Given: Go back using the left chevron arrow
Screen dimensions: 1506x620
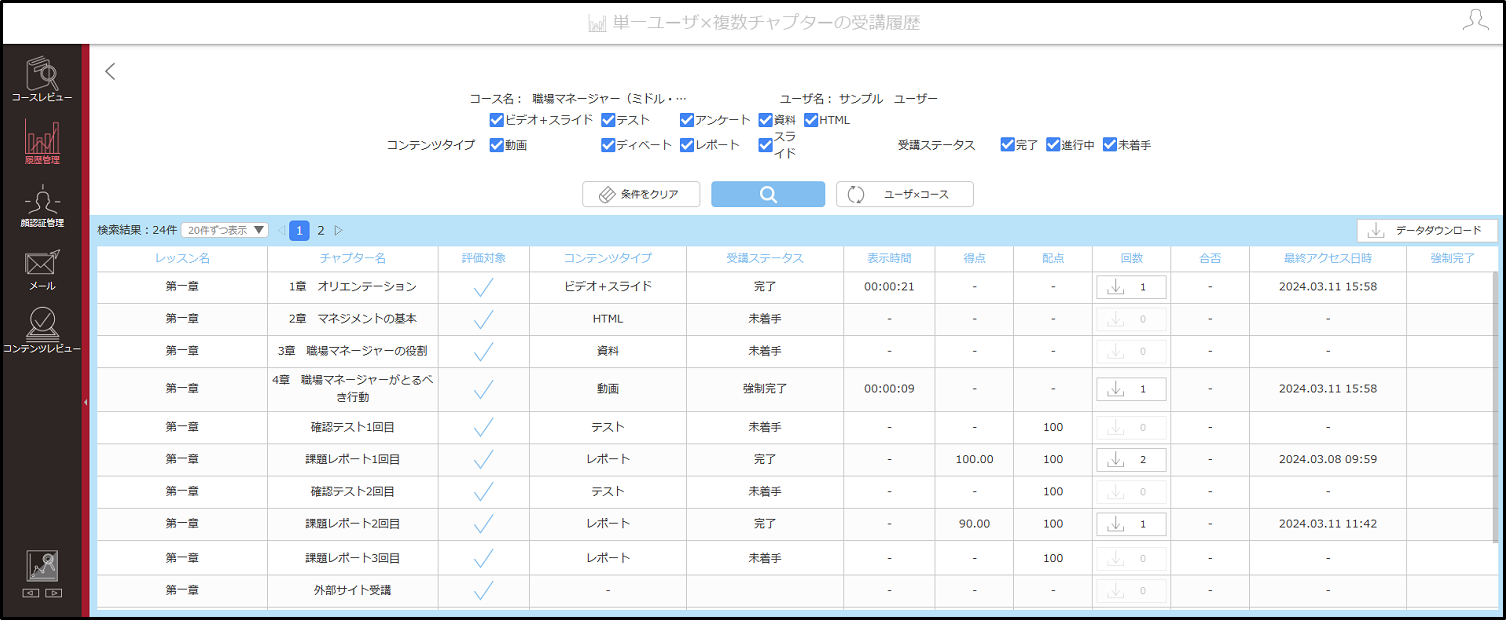Looking at the screenshot, I should 110,71.
